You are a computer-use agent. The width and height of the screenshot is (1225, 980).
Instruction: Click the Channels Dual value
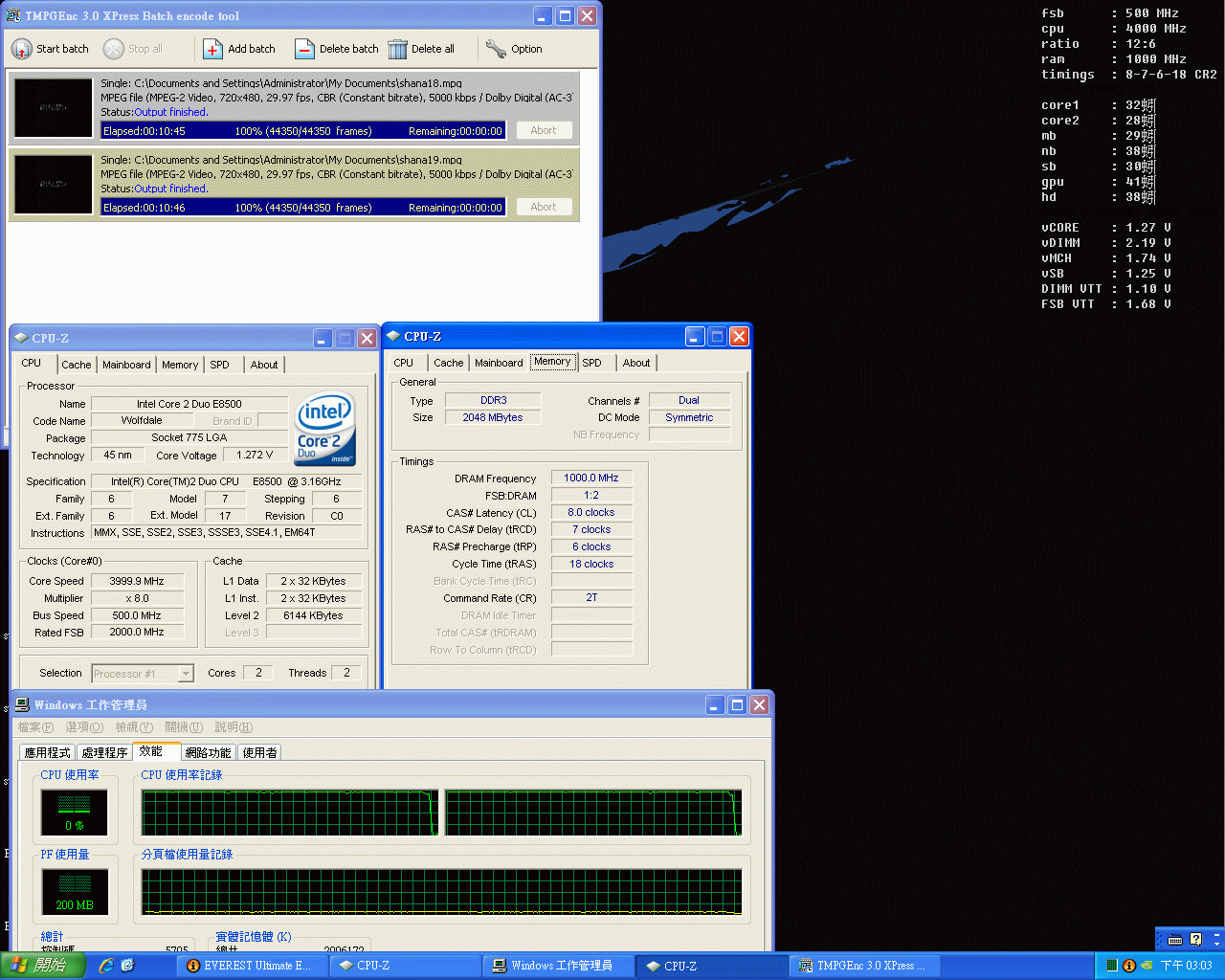point(689,400)
